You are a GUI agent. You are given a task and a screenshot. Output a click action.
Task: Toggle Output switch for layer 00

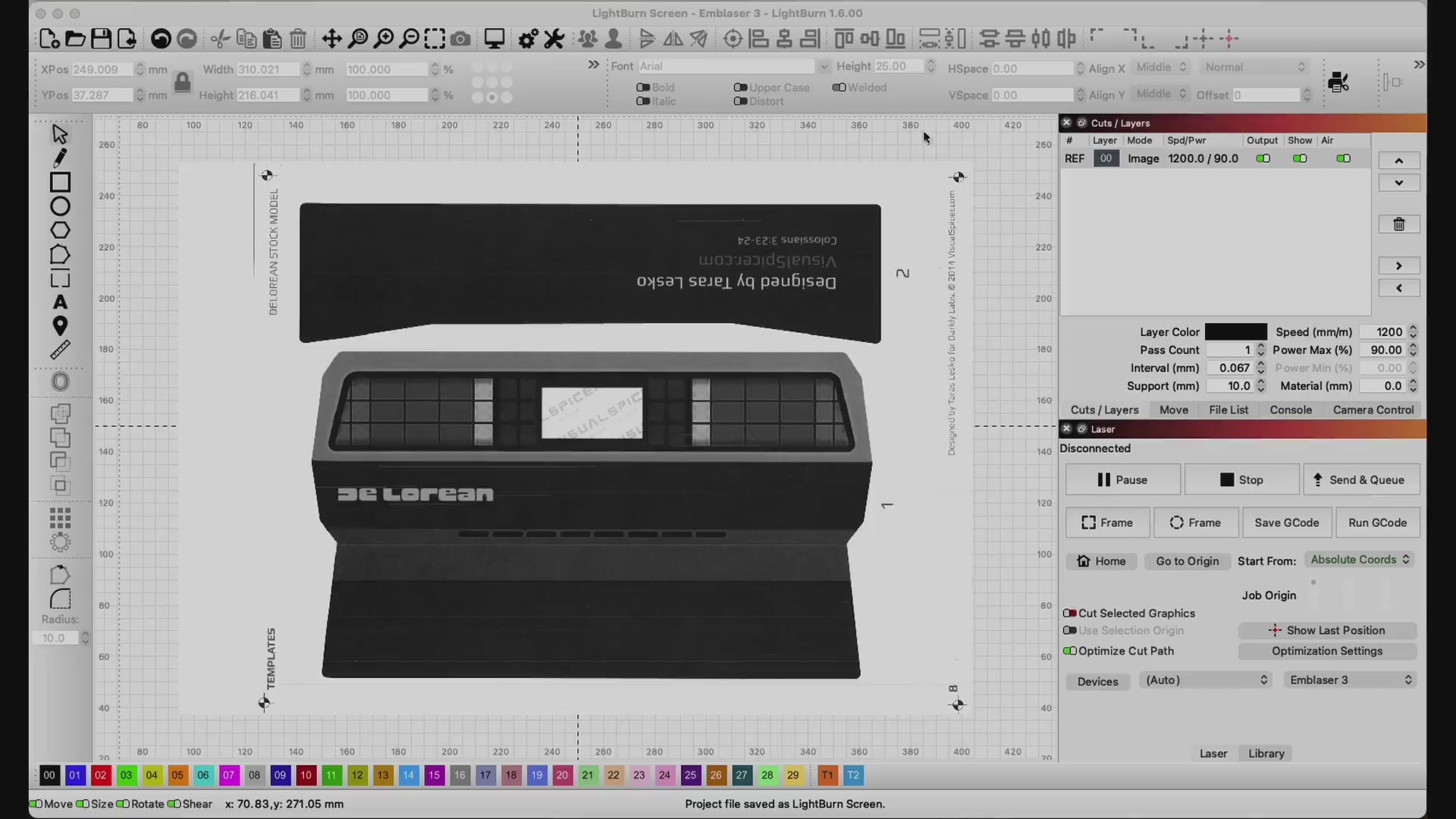(1263, 158)
